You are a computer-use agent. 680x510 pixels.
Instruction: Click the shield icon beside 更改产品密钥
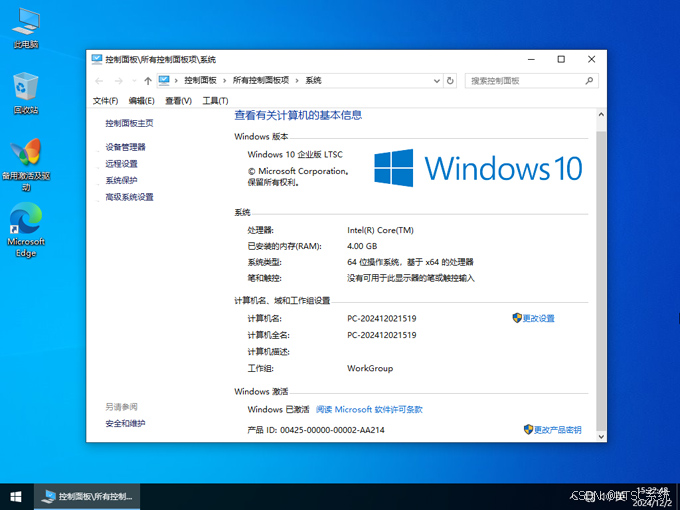tap(528, 429)
